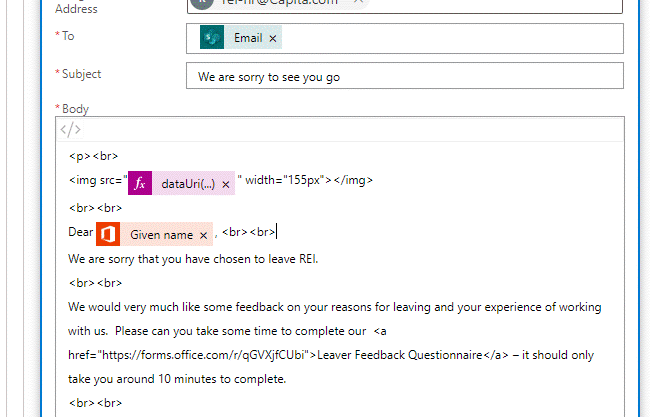Select the Given name token label

tap(161, 236)
